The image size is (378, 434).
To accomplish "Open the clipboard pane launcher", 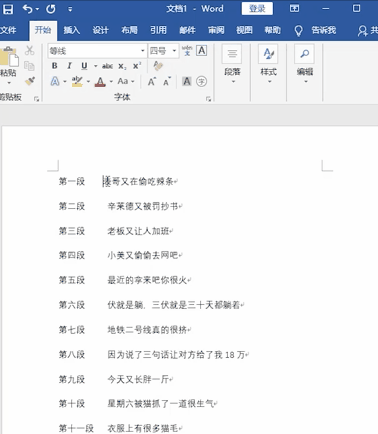I will [36, 99].
